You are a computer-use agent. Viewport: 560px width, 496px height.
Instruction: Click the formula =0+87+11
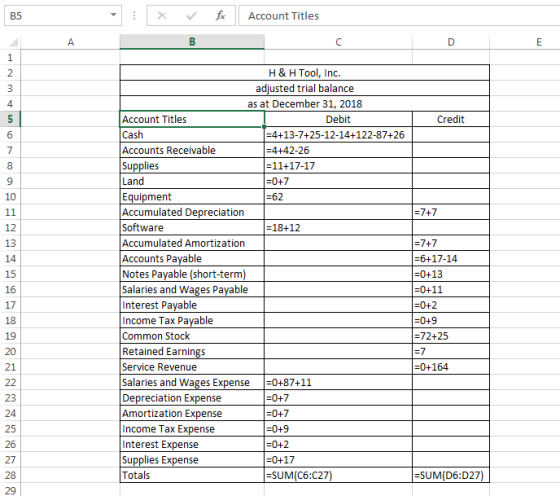pos(338,382)
